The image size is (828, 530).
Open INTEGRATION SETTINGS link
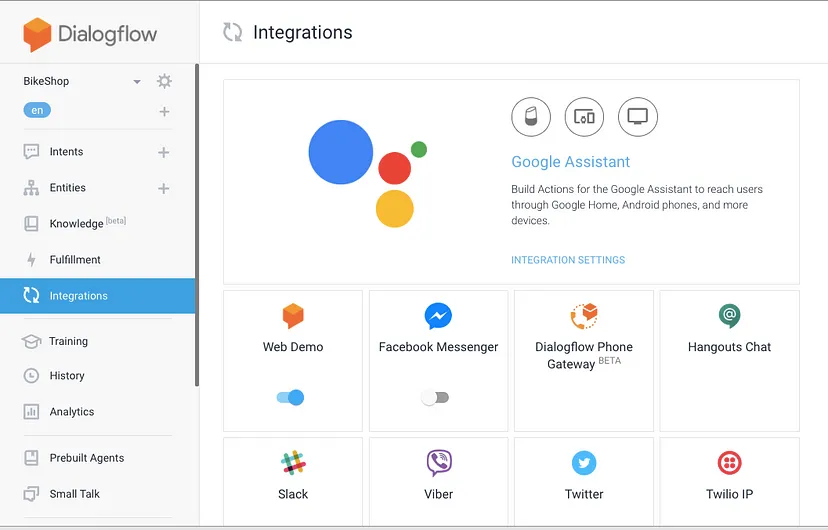(x=568, y=260)
